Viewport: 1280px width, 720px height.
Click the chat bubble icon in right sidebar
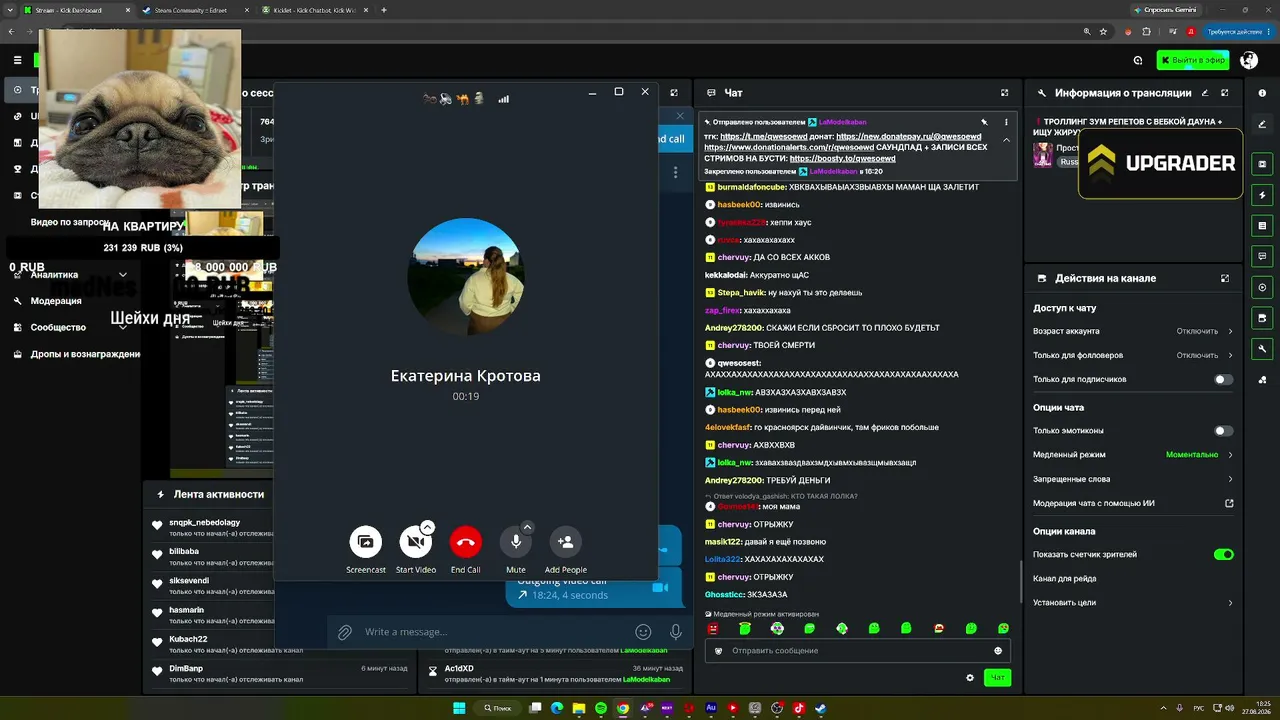tap(1262, 256)
